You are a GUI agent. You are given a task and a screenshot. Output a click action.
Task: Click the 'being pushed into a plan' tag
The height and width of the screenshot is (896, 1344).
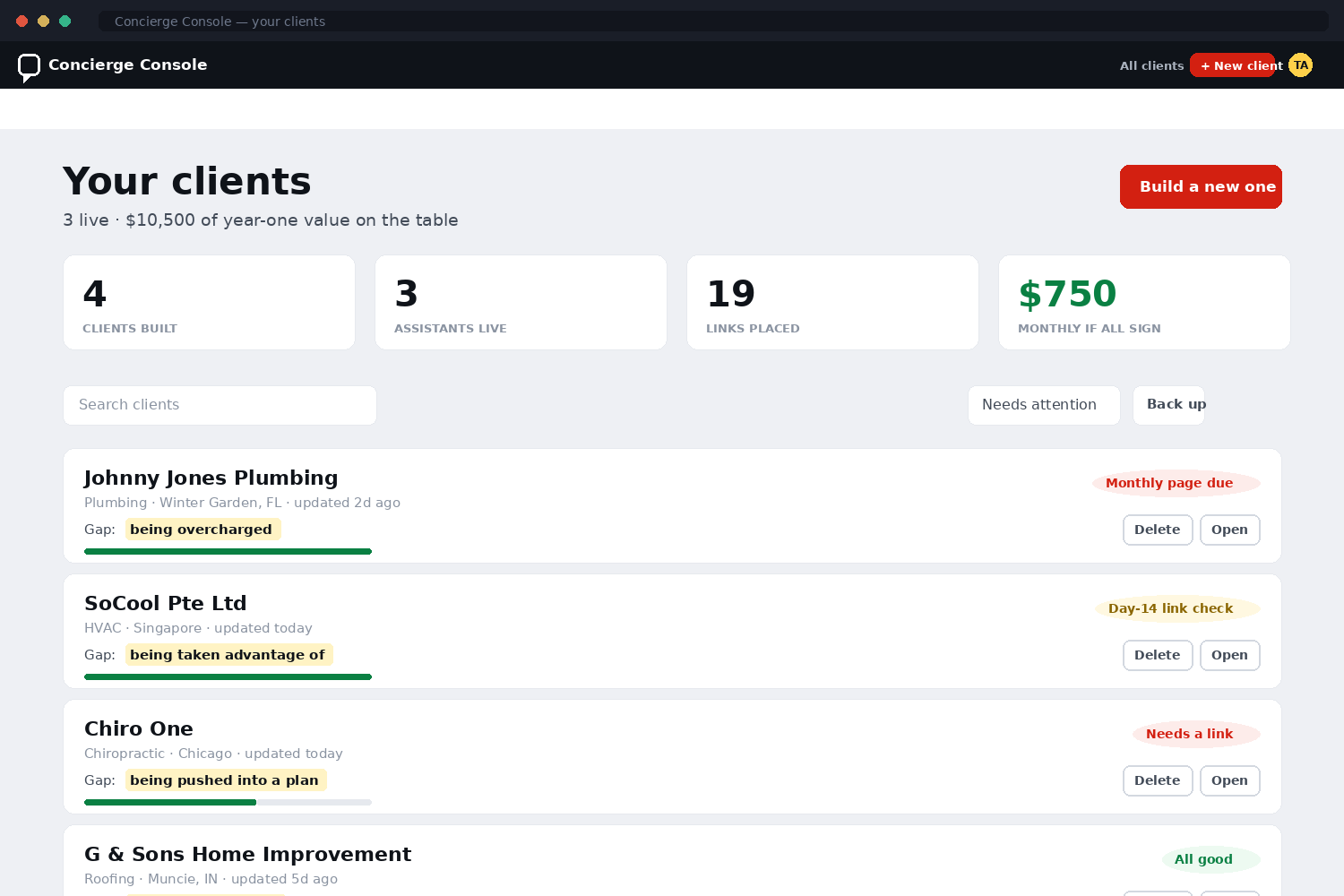point(226,780)
